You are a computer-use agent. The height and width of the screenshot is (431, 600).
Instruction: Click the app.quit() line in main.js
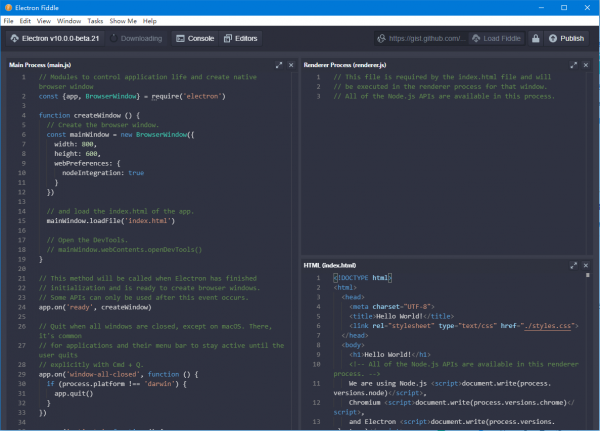point(73,393)
